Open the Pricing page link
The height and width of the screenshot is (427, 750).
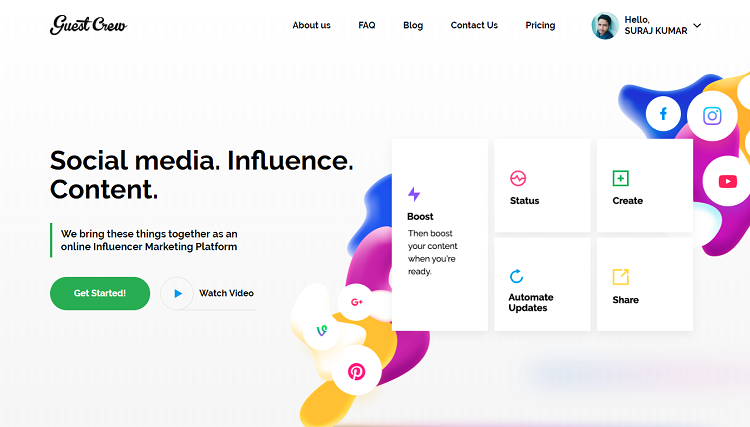540,25
